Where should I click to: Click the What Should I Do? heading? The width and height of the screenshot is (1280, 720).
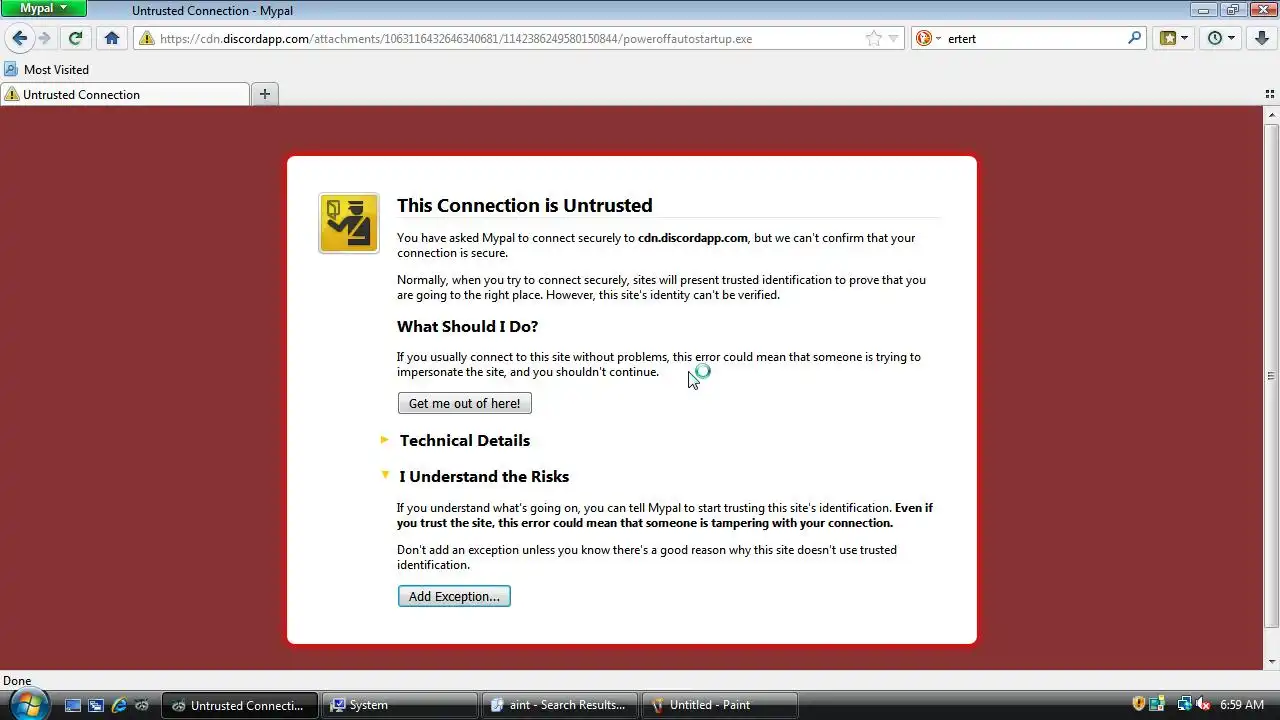pos(467,326)
